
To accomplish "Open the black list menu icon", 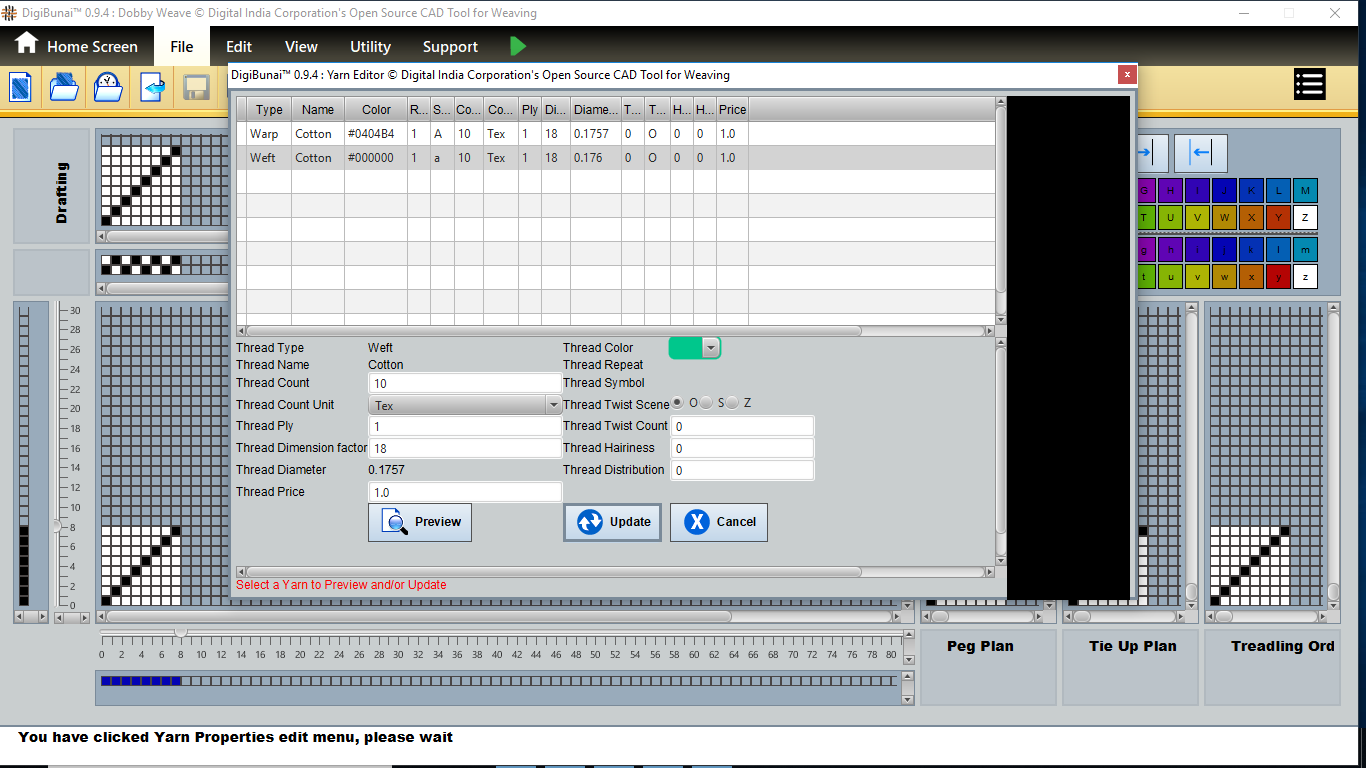I will pyautogui.click(x=1309, y=85).
